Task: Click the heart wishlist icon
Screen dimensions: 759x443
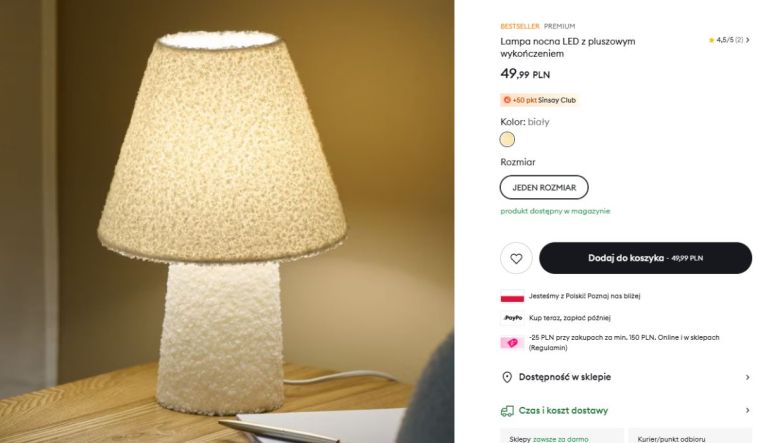Action: [x=516, y=259]
